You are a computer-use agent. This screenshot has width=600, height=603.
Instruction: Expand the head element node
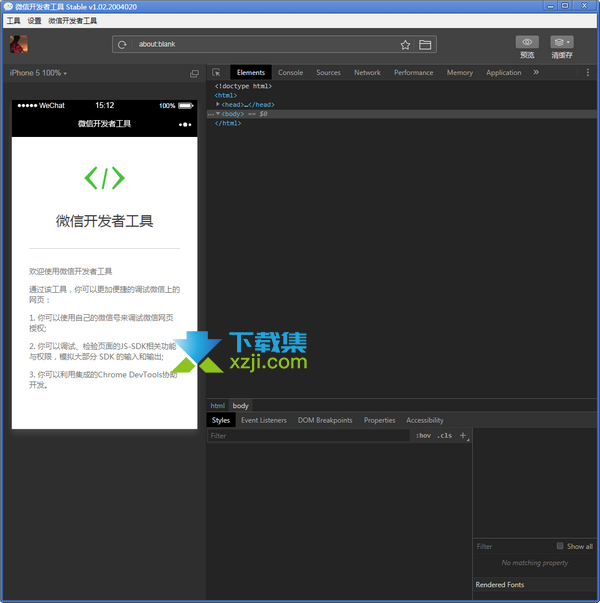coord(218,104)
